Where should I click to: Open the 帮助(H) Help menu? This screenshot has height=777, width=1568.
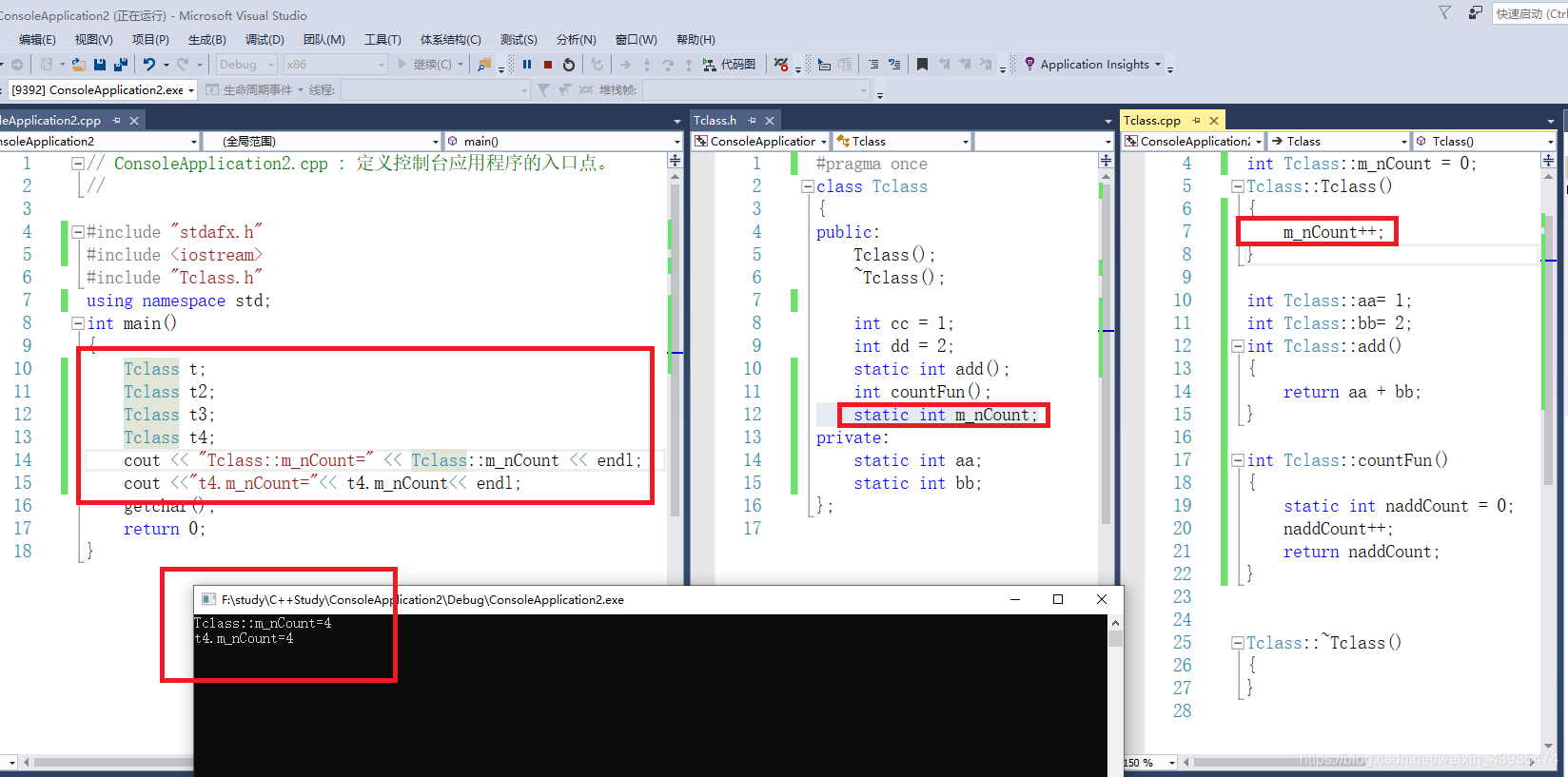click(696, 39)
